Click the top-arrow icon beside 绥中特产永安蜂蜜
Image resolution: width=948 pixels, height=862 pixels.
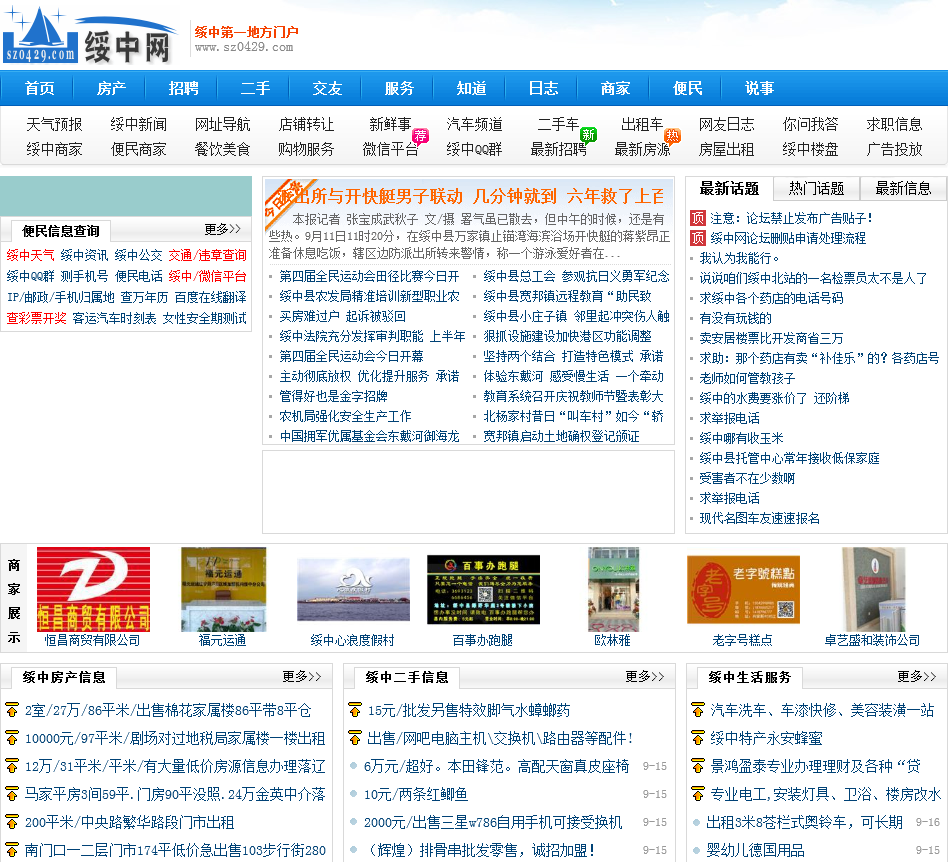click(698, 738)
